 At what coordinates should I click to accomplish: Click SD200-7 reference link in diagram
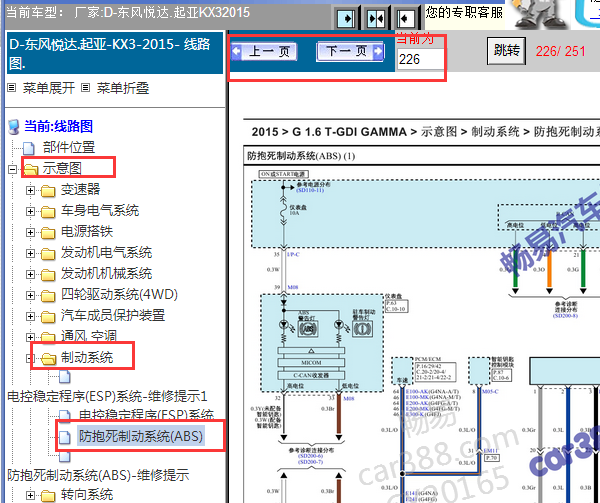pos(310,462)
